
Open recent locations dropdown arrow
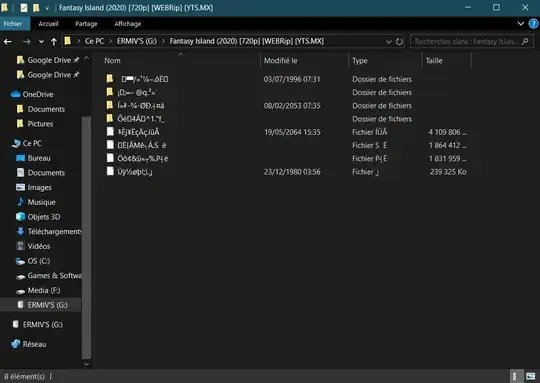pyautogui.click(x=41, y=42)
